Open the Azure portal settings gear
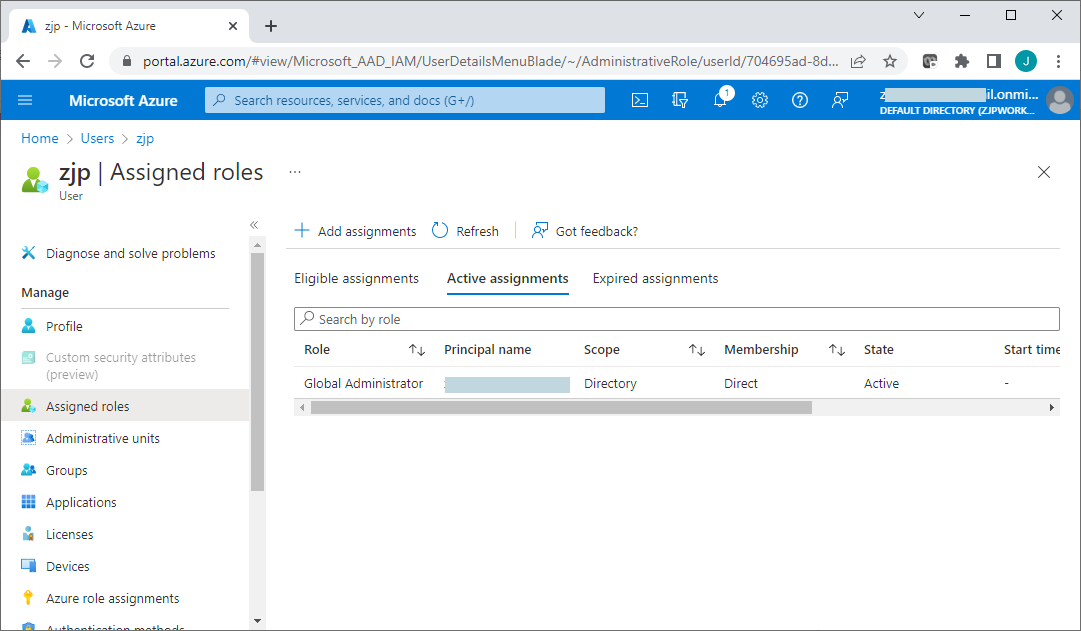Image resolution: width=1081 pixels, height=631 pixels. click(760, 100)
